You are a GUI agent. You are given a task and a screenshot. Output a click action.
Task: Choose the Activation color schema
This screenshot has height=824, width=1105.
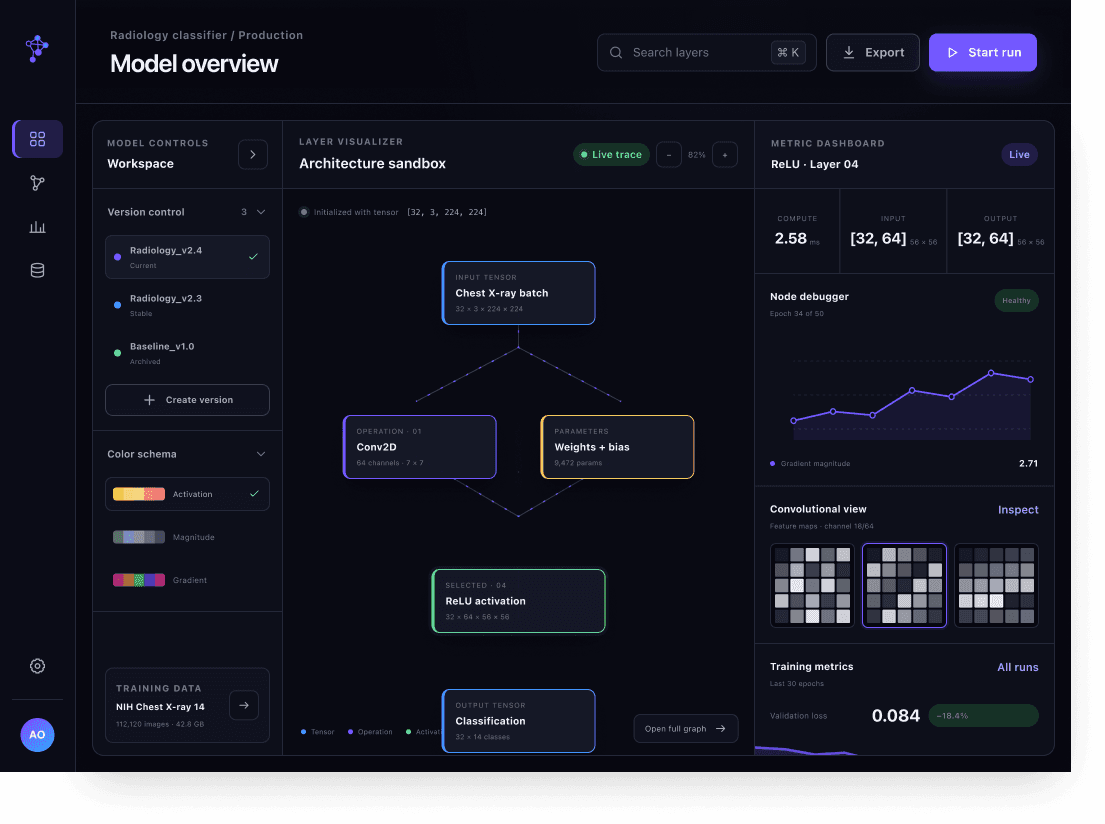pos(187,494)
